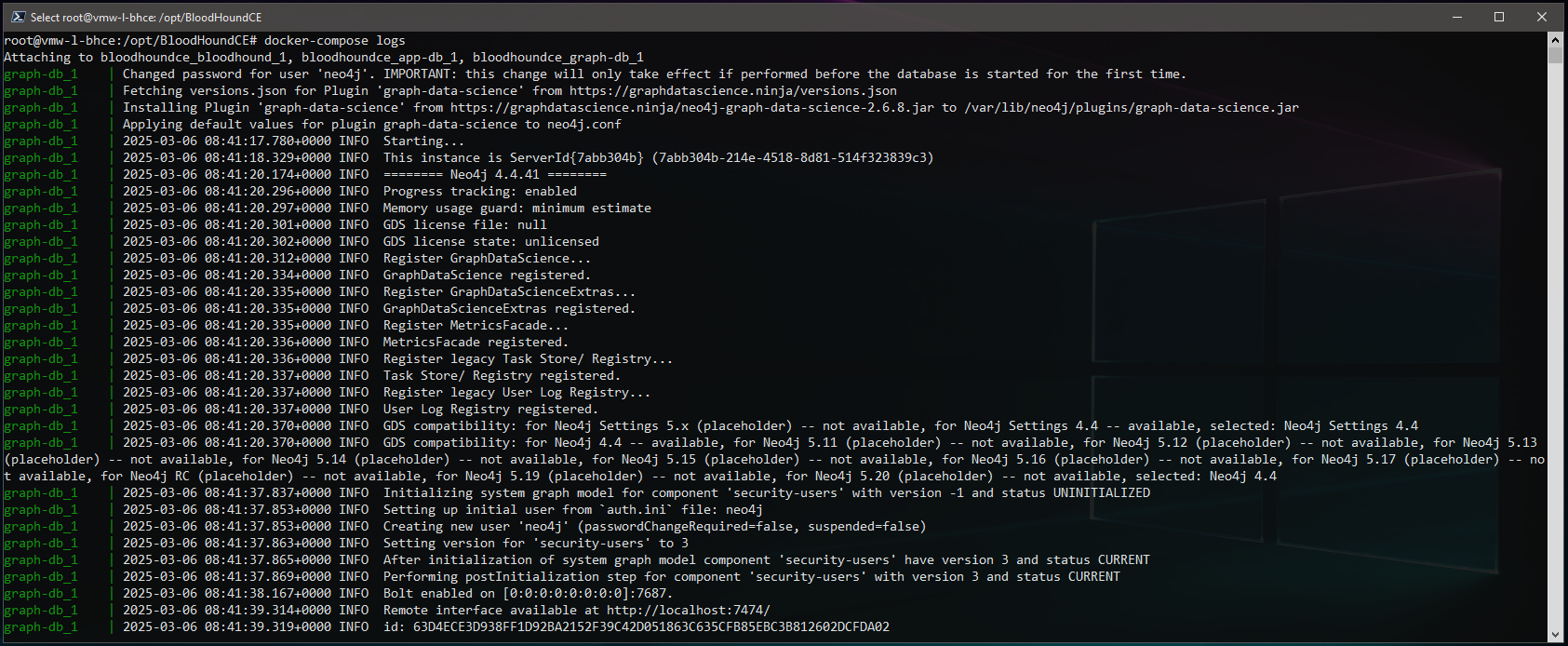Click 'Progress tracking: enabled' message

pyautogui.click(x=480, y=191)
